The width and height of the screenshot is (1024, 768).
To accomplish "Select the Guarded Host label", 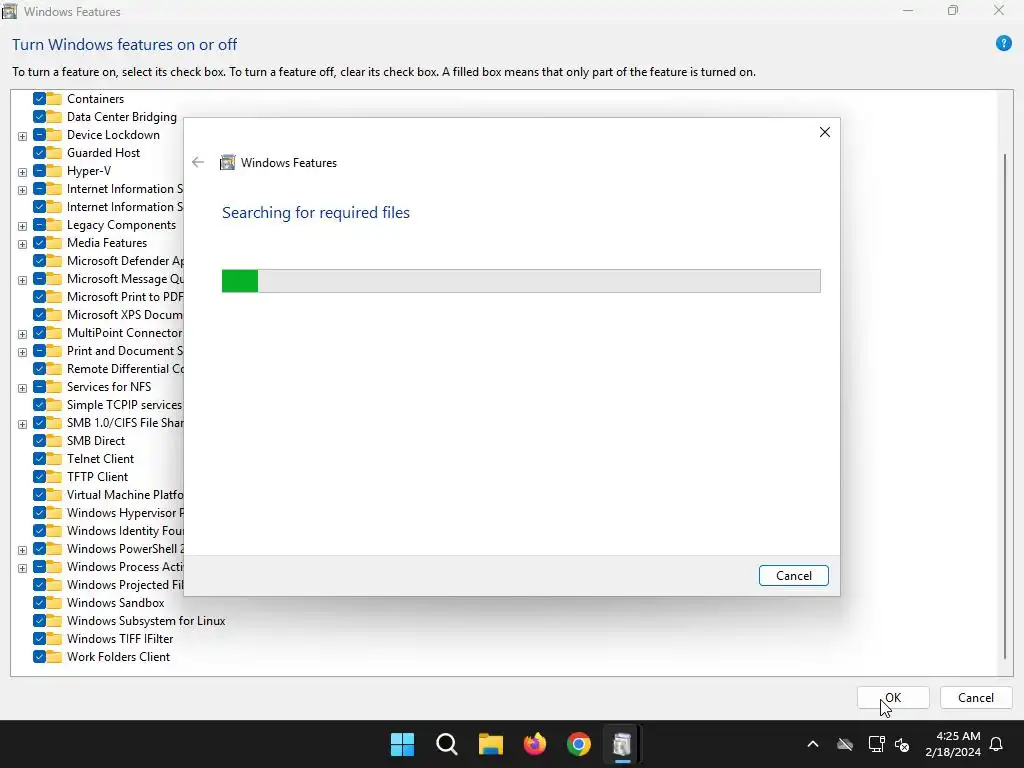I will click(103, 153).
